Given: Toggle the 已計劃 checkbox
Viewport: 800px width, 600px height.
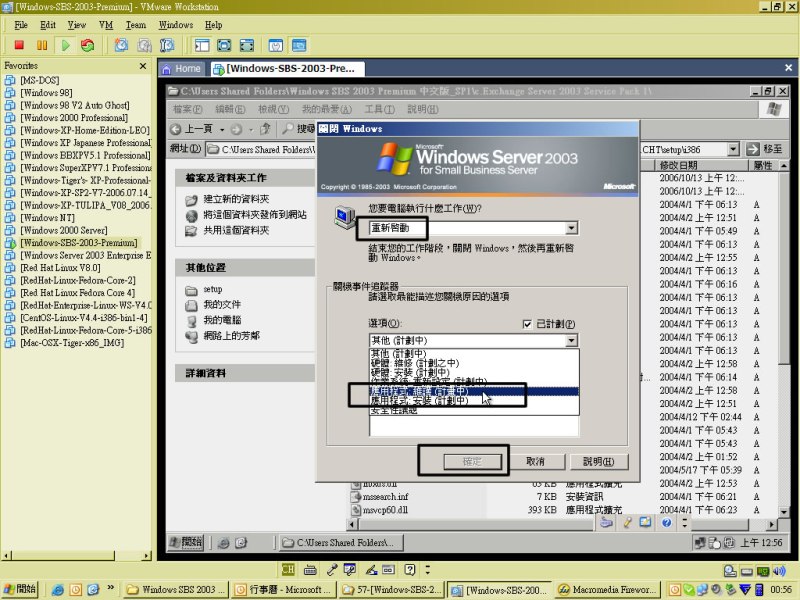Looking at the screenshot, I should [527, 324].
